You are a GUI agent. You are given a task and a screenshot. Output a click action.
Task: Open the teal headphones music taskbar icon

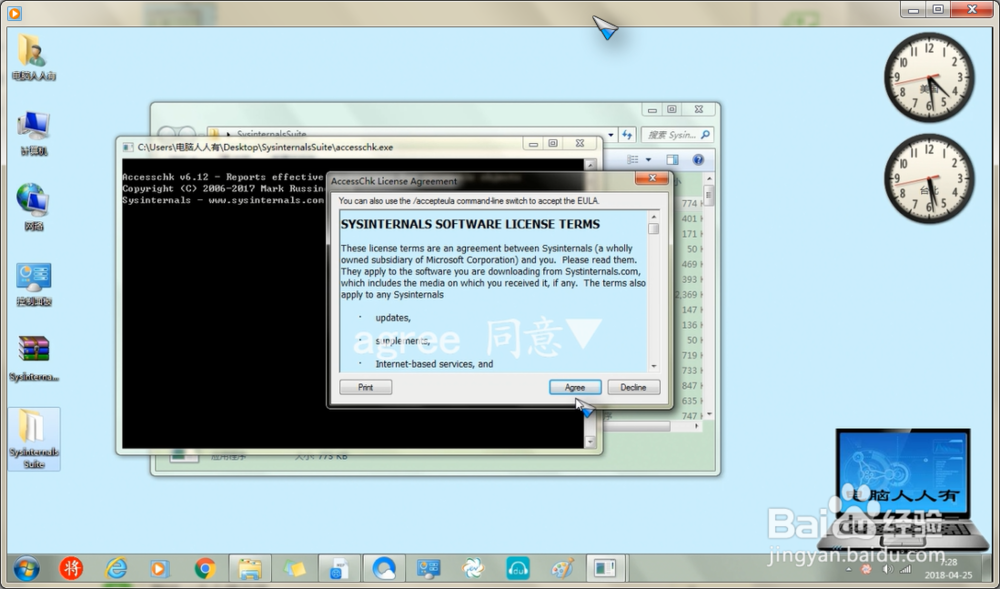518,568
